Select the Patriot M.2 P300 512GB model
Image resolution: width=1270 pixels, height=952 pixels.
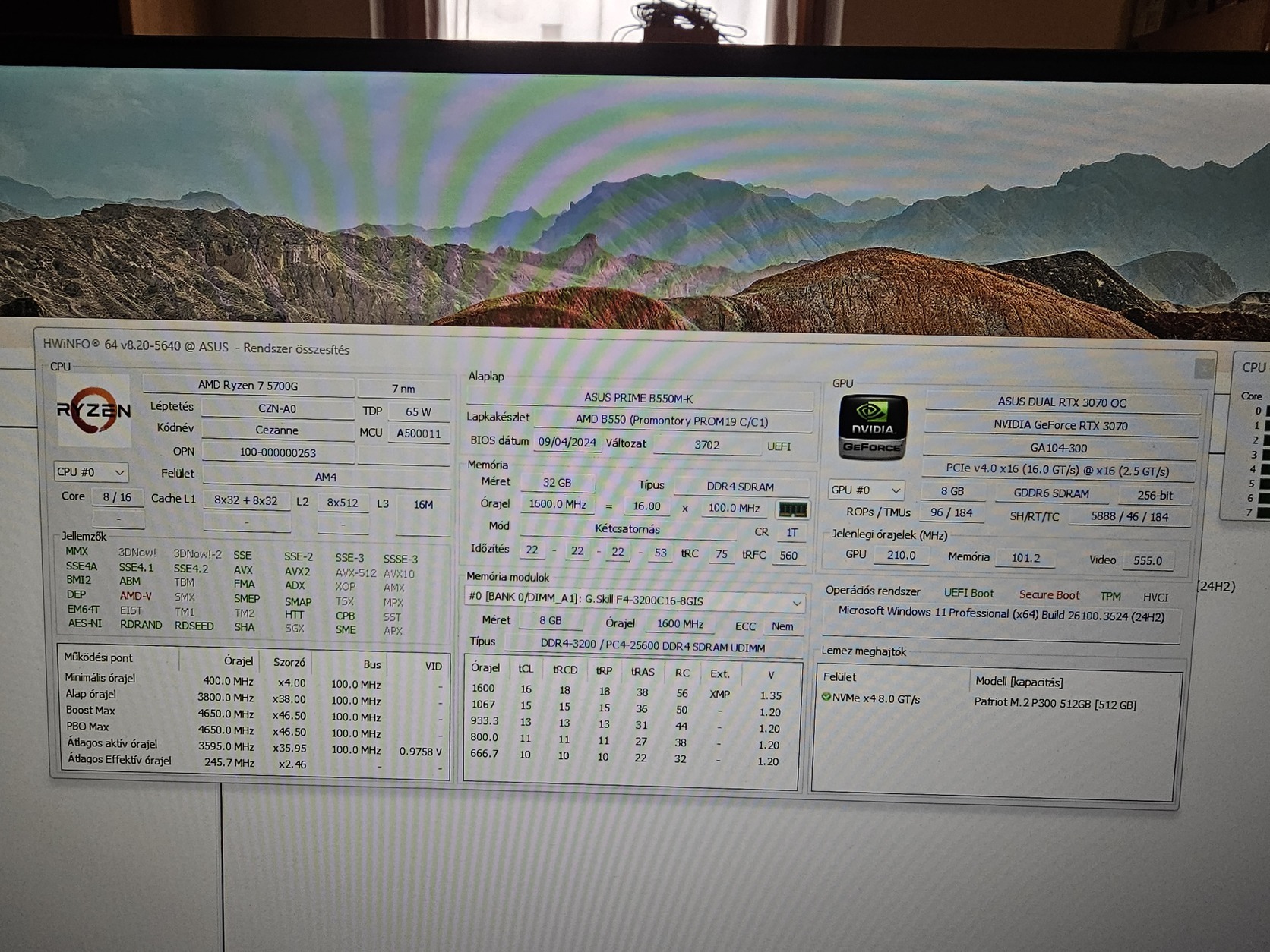1055,705
